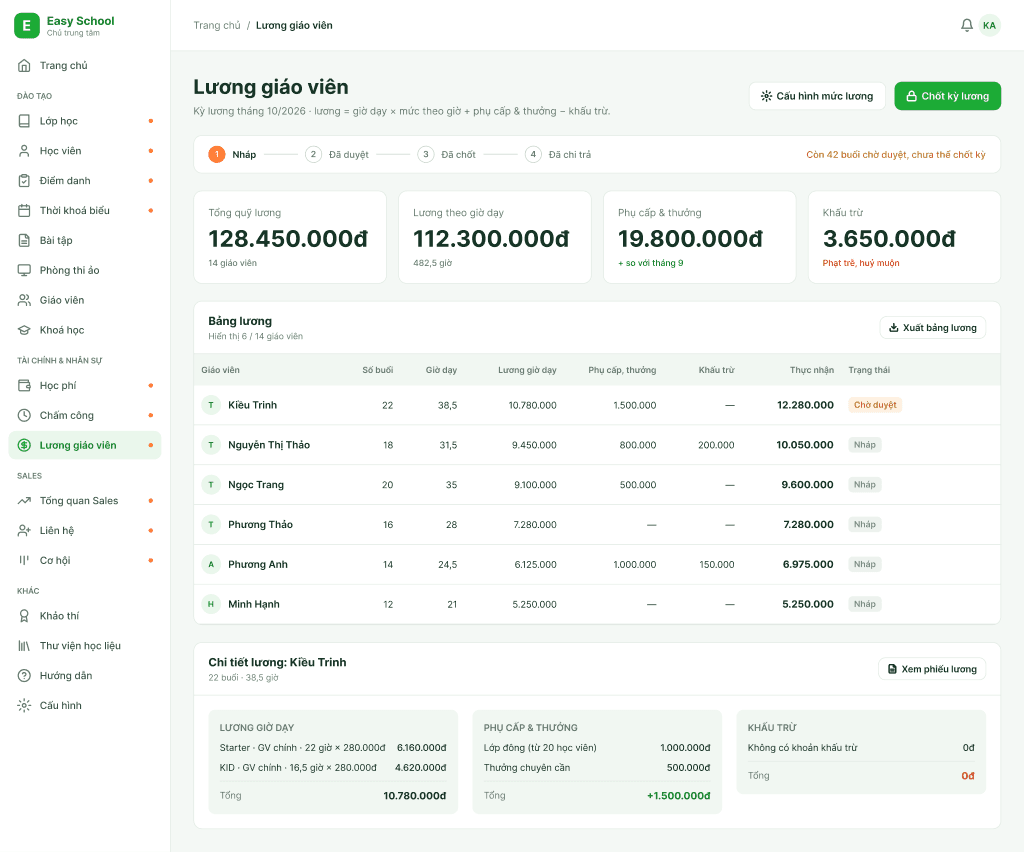Select the Nháp step in progress tracker
The image size is (1024, 852).
(x=232, y=155)
